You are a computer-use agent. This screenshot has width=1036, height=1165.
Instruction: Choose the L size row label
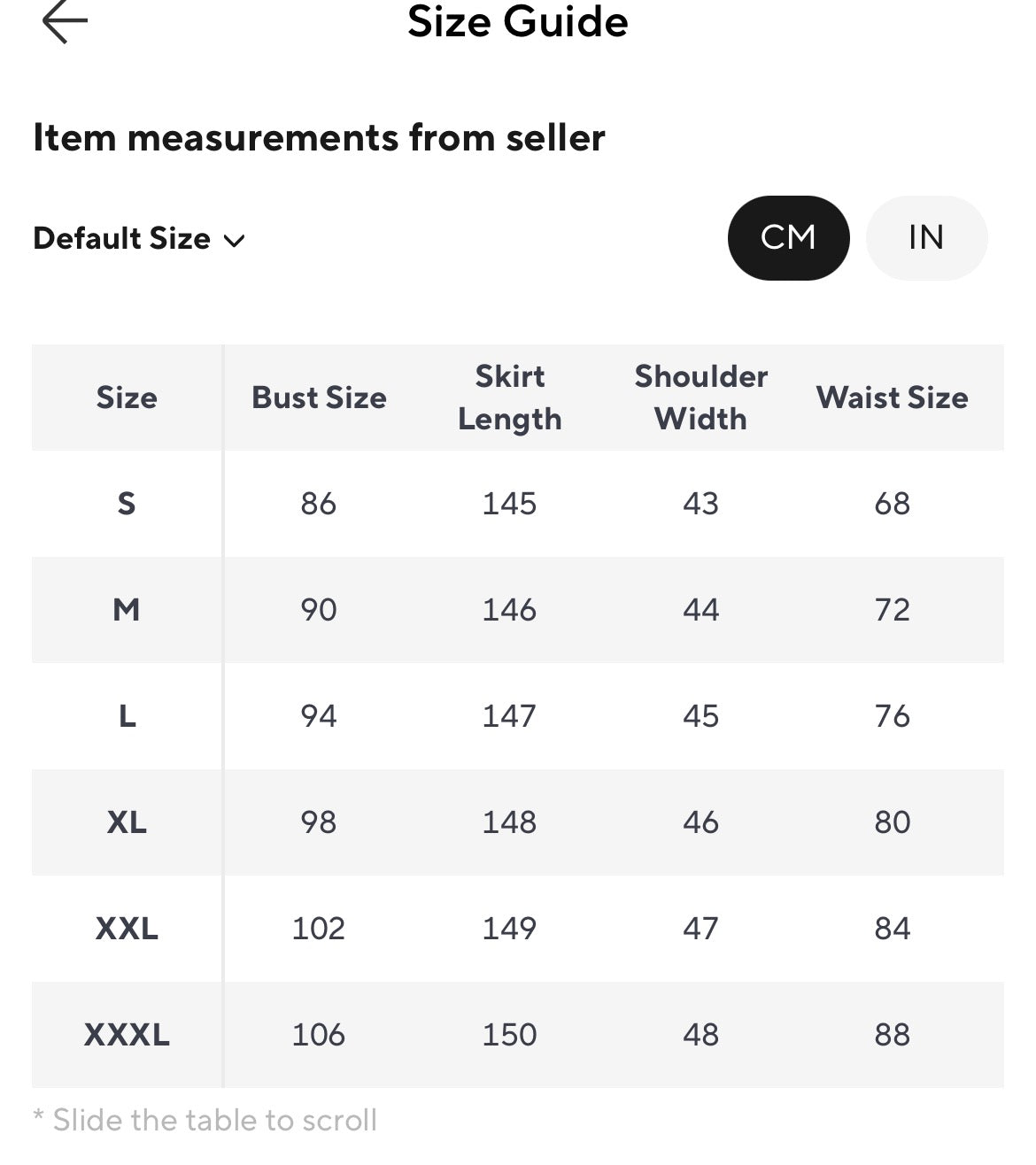pyautogui.click(x=127, y=716)
